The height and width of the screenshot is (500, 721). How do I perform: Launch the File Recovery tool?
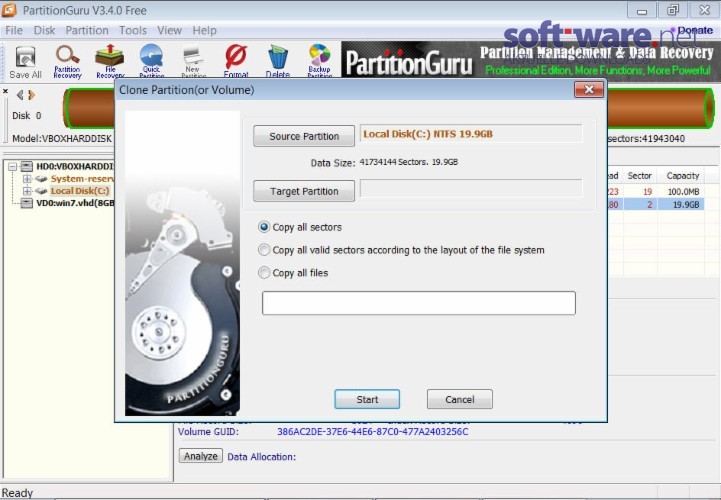coord(110,61)
